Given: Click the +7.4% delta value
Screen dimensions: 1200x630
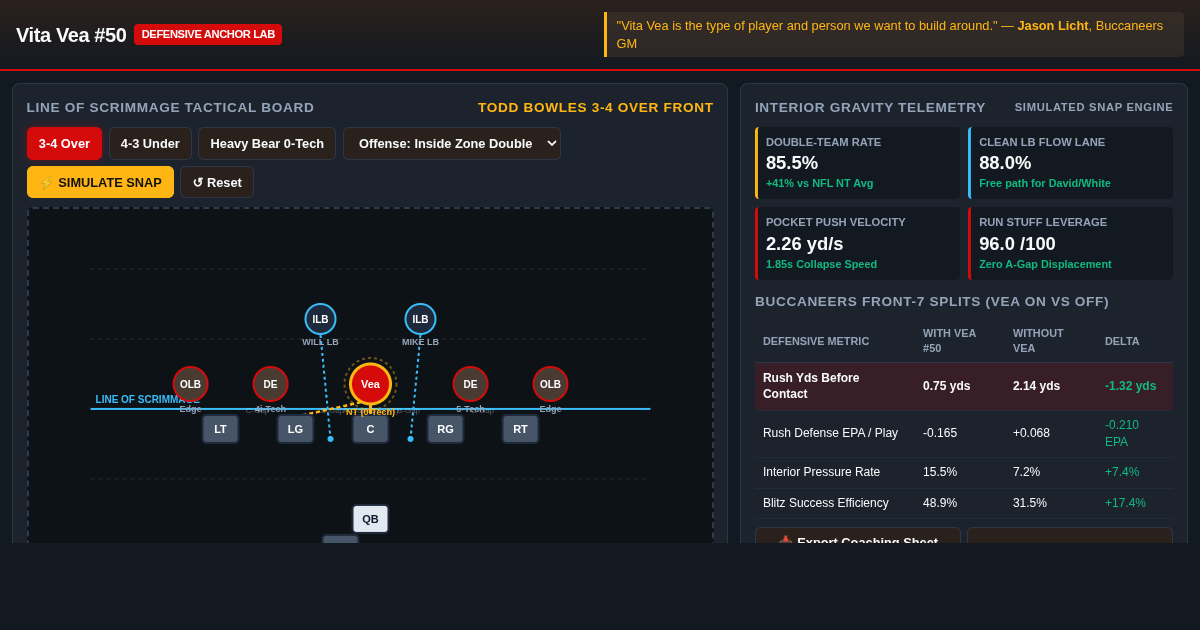Looking at the screenshot, I should click(1122, 472).
